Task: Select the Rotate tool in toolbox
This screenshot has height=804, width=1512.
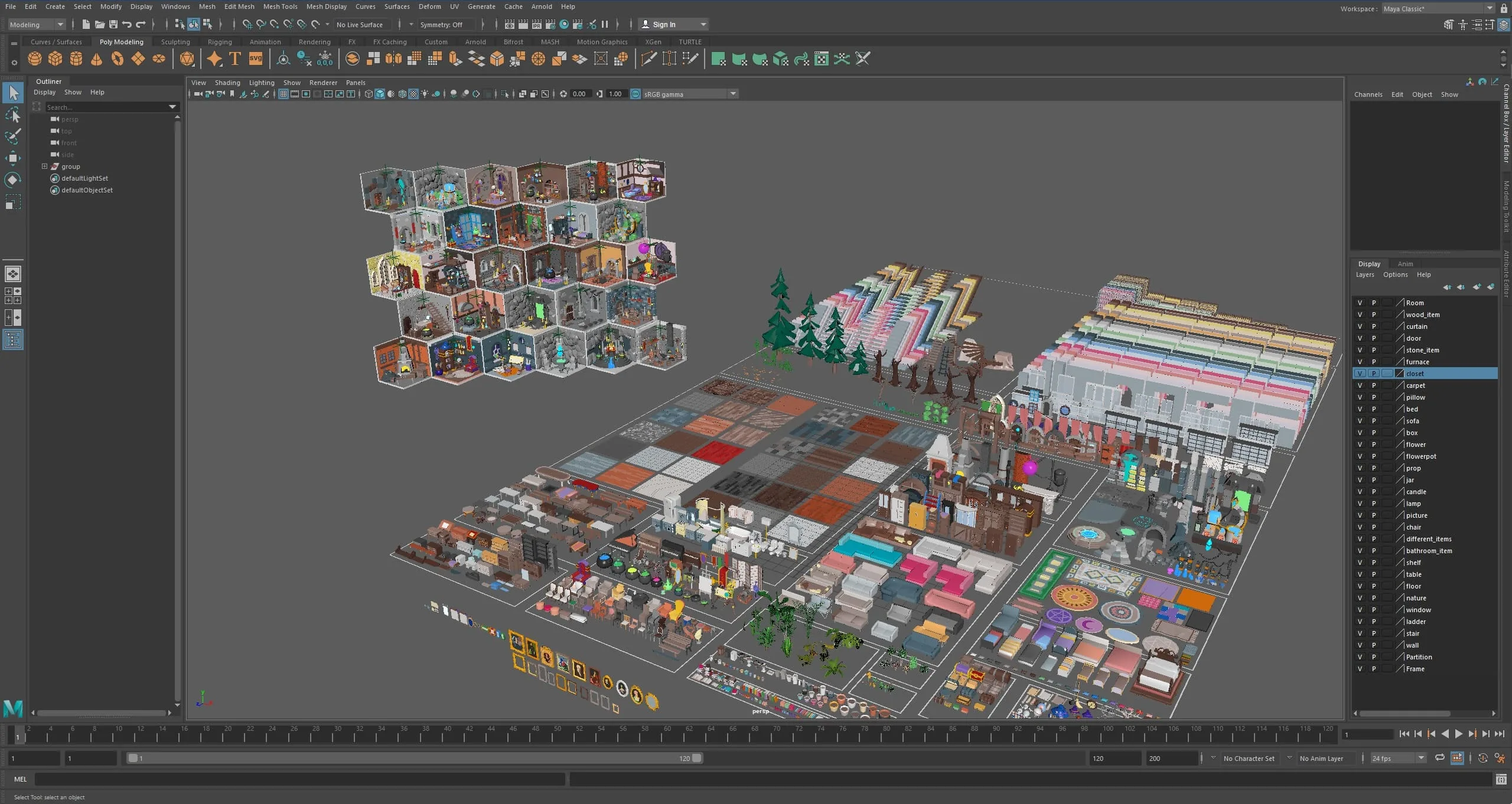Action: point(13,179)
